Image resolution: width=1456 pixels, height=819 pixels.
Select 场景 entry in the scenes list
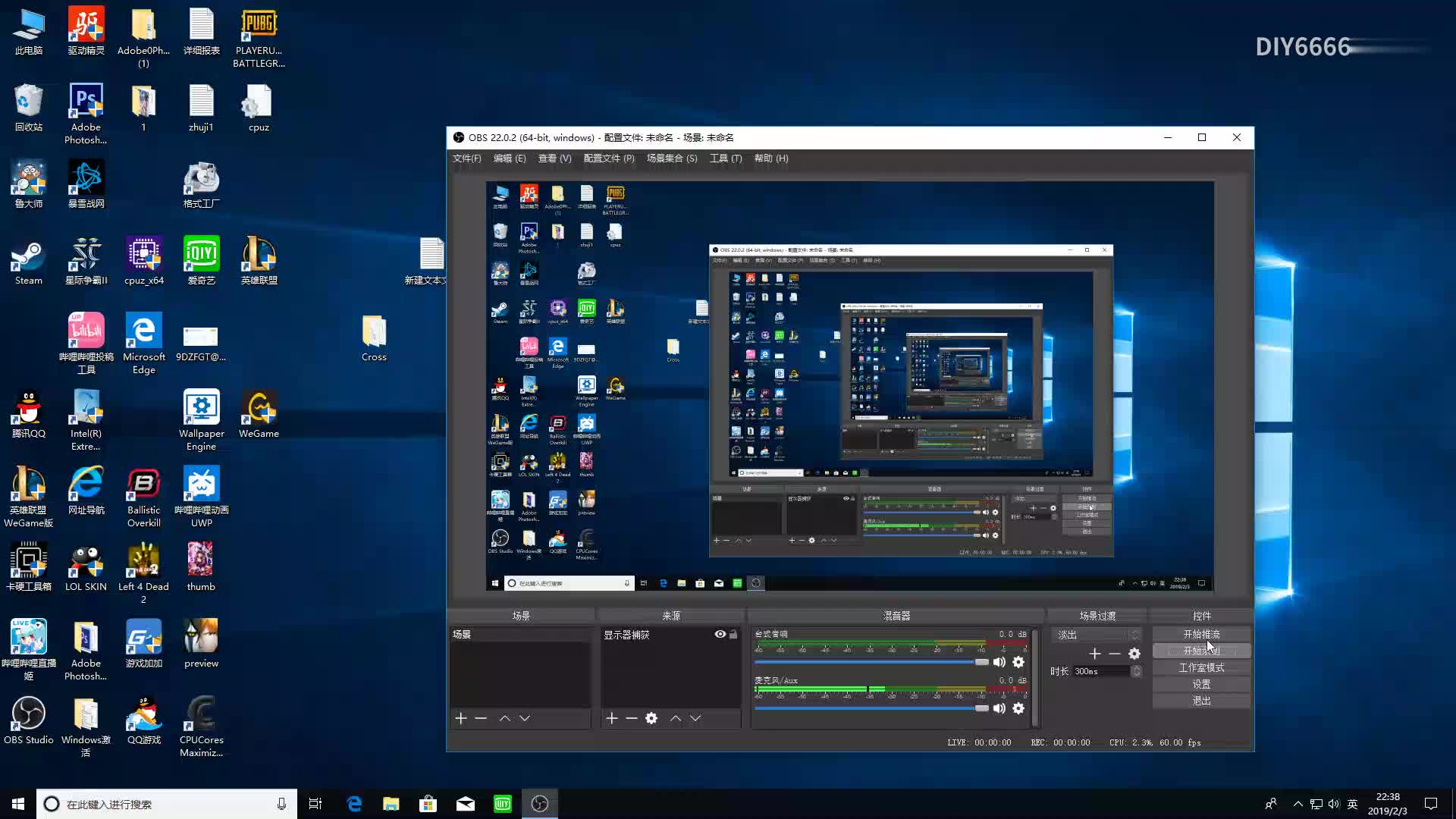coord(520,634)
